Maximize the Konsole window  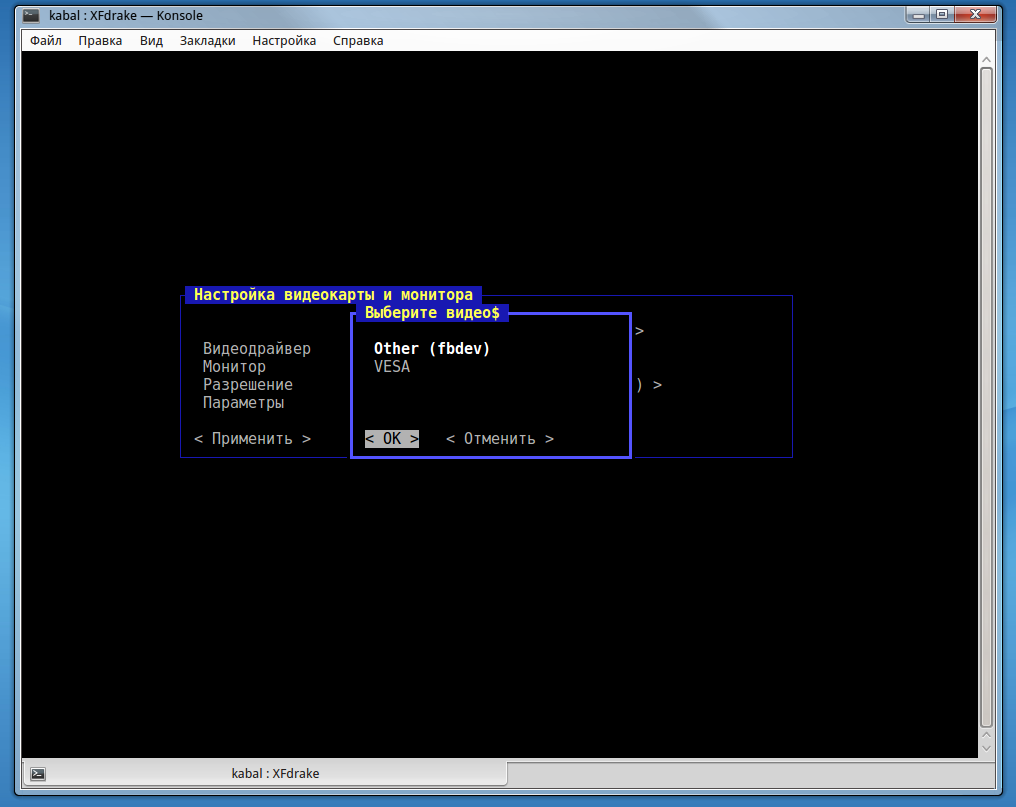tap(942, 14)
